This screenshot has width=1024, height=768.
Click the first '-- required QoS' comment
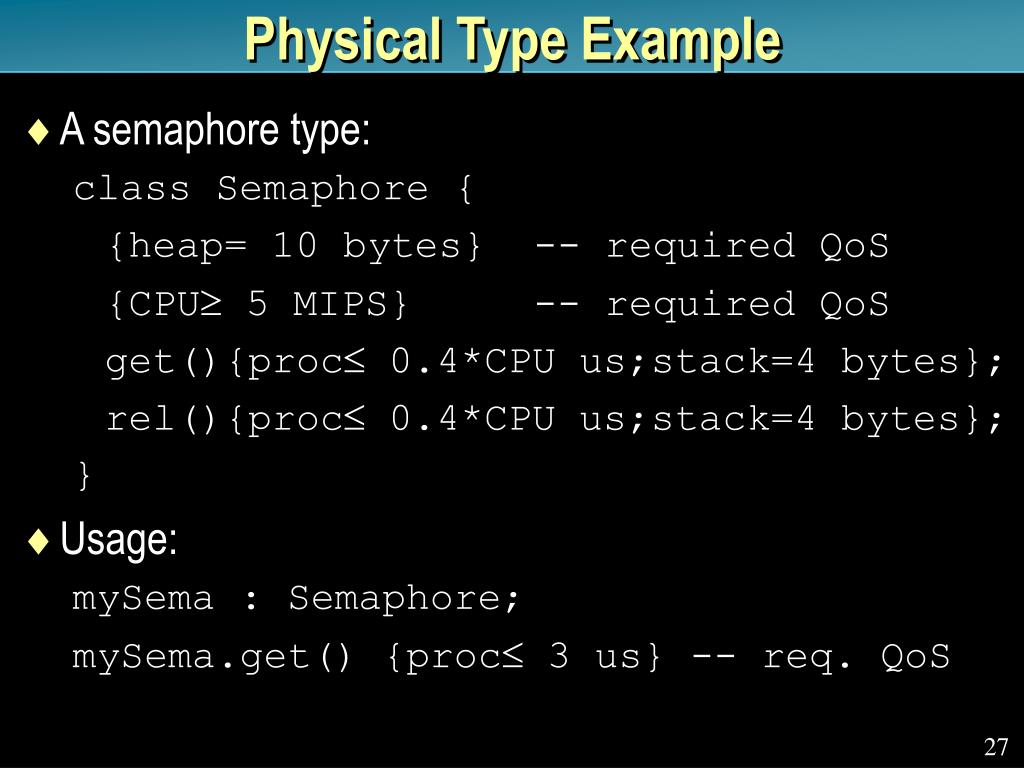(x=712, y=247)
